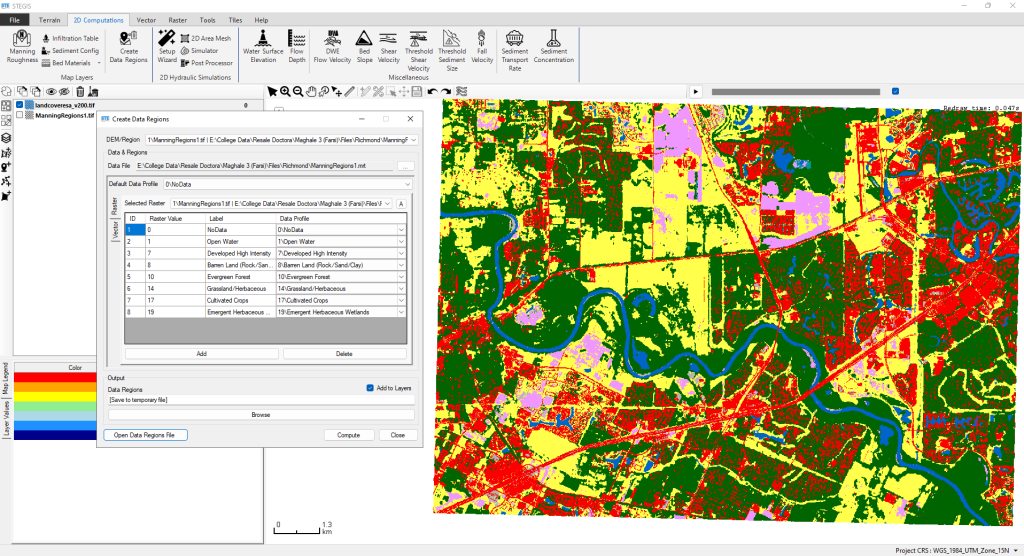The image size is (1024, 556).
Task: Expand the Data Profile dropdown for Open Water
Action: [401, 242]
